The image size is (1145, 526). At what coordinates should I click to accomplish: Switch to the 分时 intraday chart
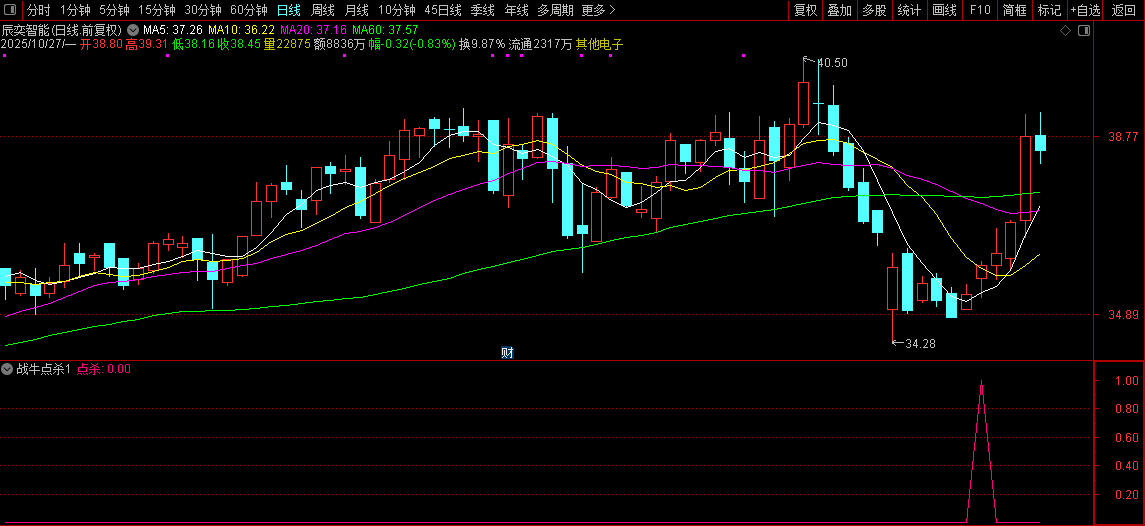point(39,10)
